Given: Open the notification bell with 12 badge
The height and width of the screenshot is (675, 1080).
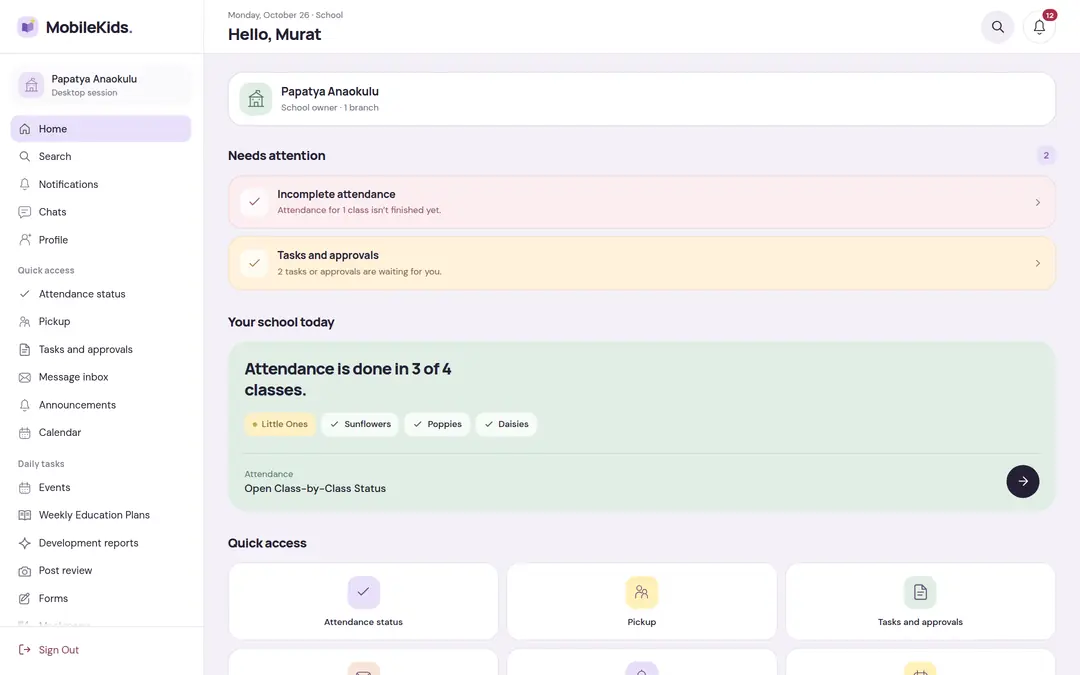Looking at the screenshot, I should 1039,27.
